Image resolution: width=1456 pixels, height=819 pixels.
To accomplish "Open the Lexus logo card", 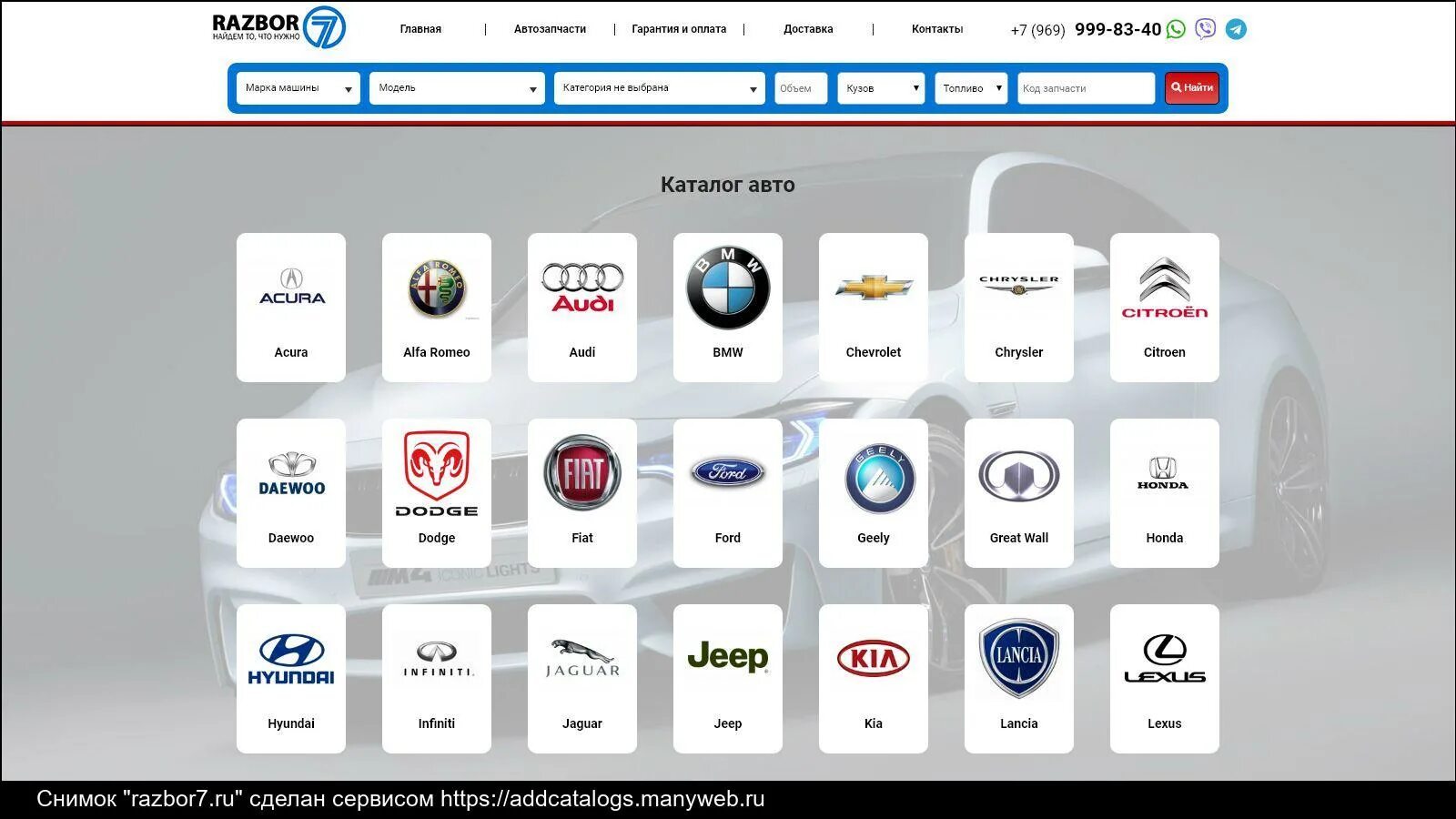I will [1165, 678].
